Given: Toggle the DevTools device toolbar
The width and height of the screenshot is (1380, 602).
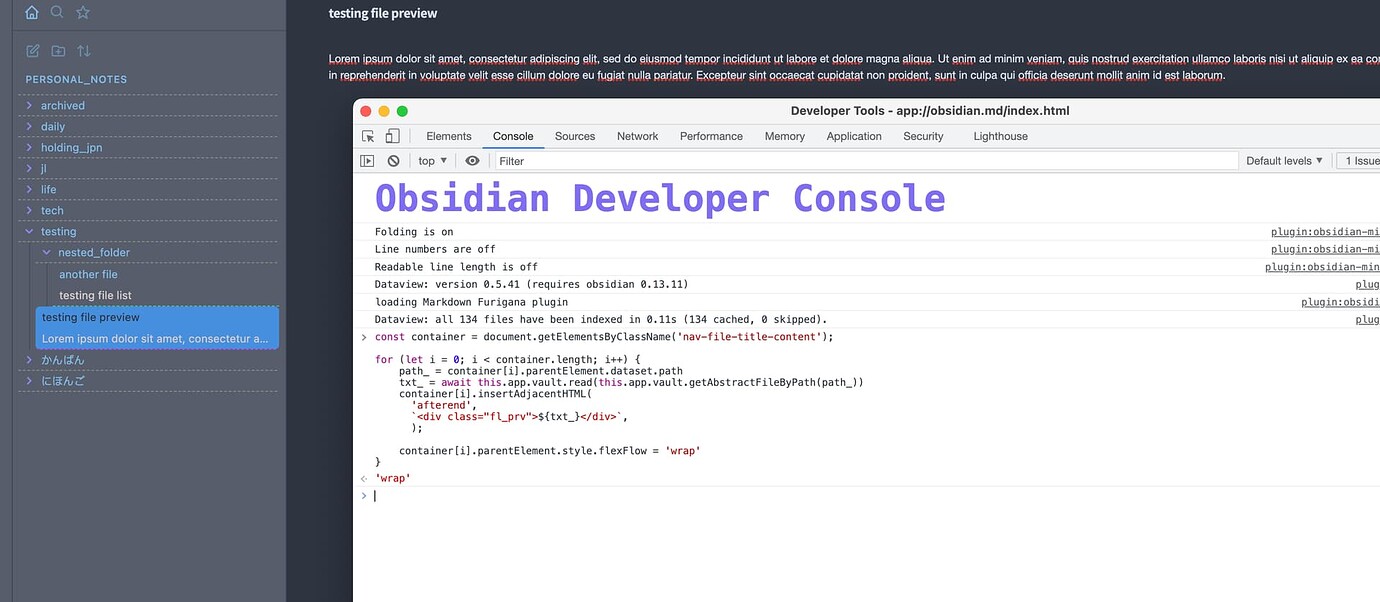Looking at the screenshot, I should [x=392, y=136].
